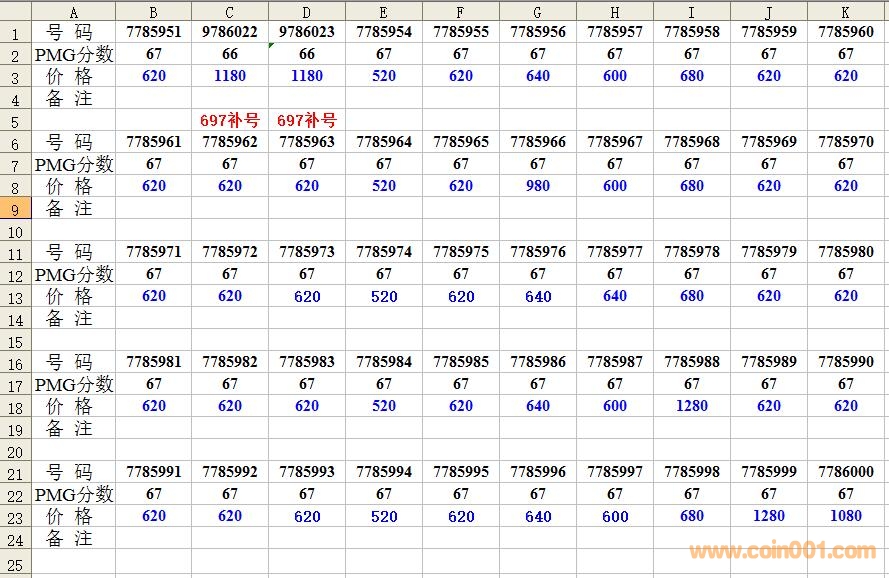Screen dimensions: 889x578
Task: Select column C header
Action: tap(230, 11)
